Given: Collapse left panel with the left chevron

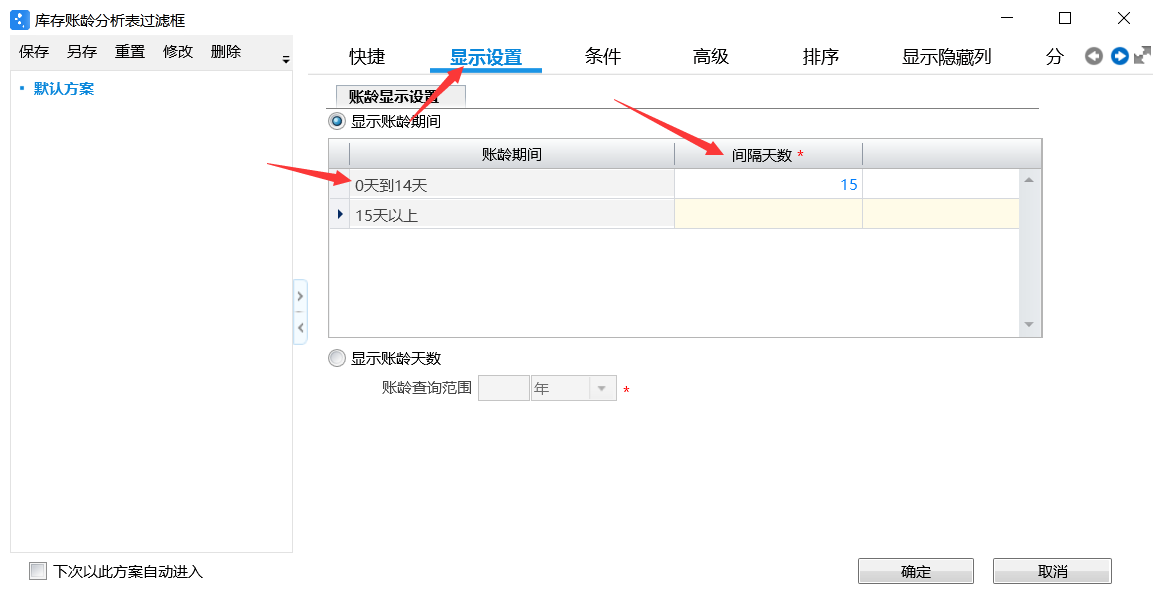Looking at the screenshot, I should click(x=300, y=327).
